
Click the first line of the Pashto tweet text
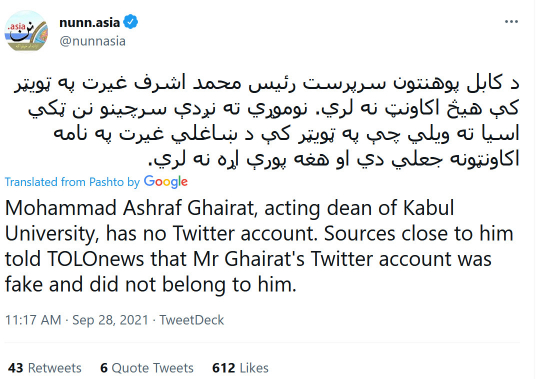266,84
